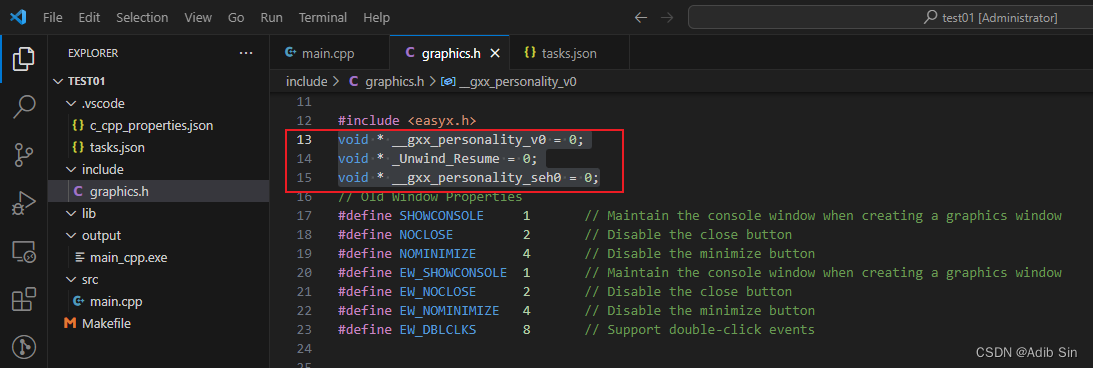Click __gxx_personality_v0 breadcrumb symbol
1093x368 pixels.
(x=518, y=82)
